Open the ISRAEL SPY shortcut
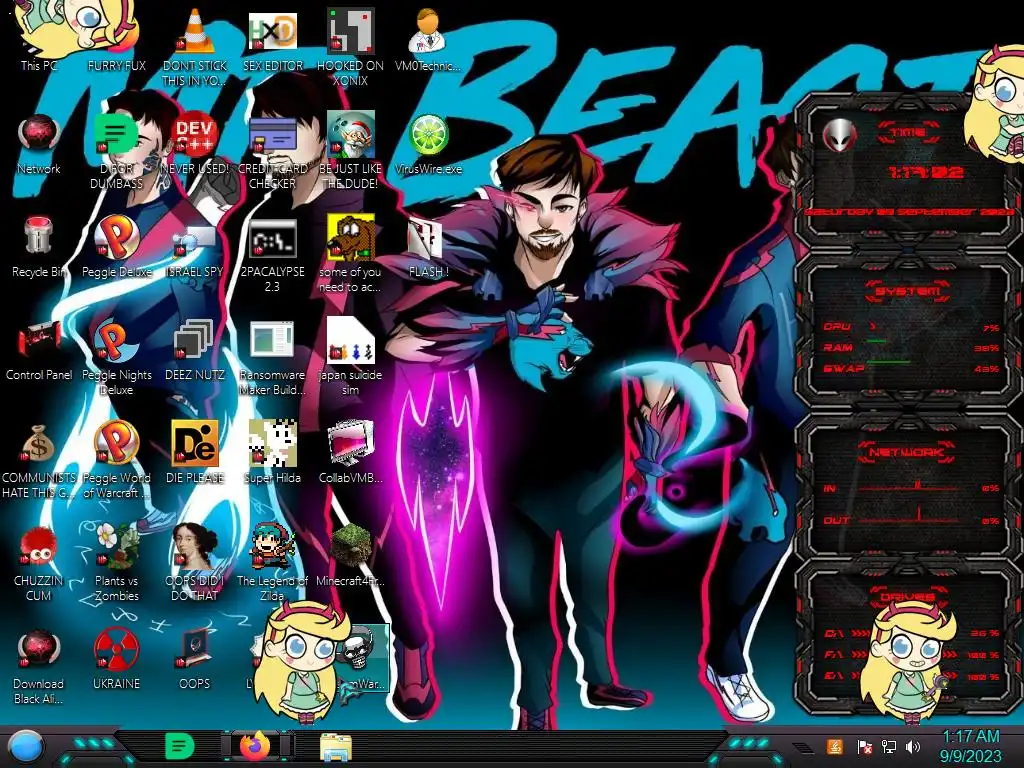This screenshot has width=1024, height=768. [x=195, y=247]
